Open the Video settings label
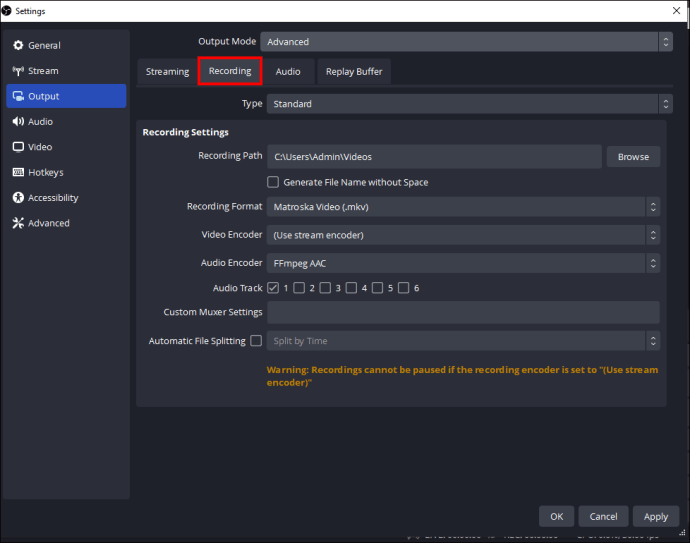 point(40,147)
